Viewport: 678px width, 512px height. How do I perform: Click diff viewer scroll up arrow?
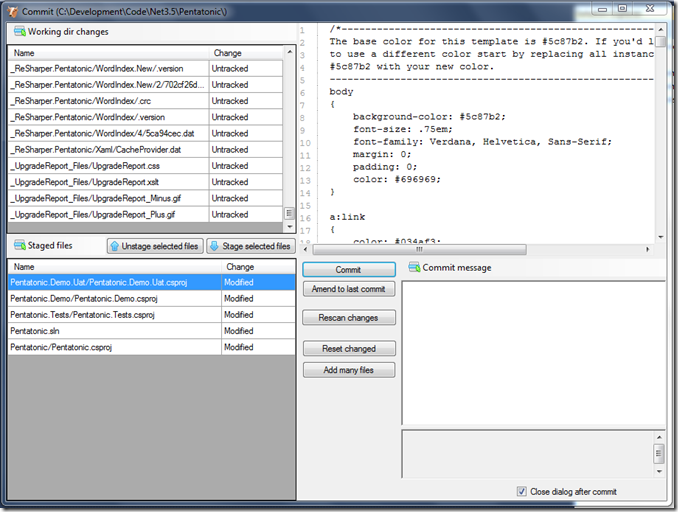(660, 29)
